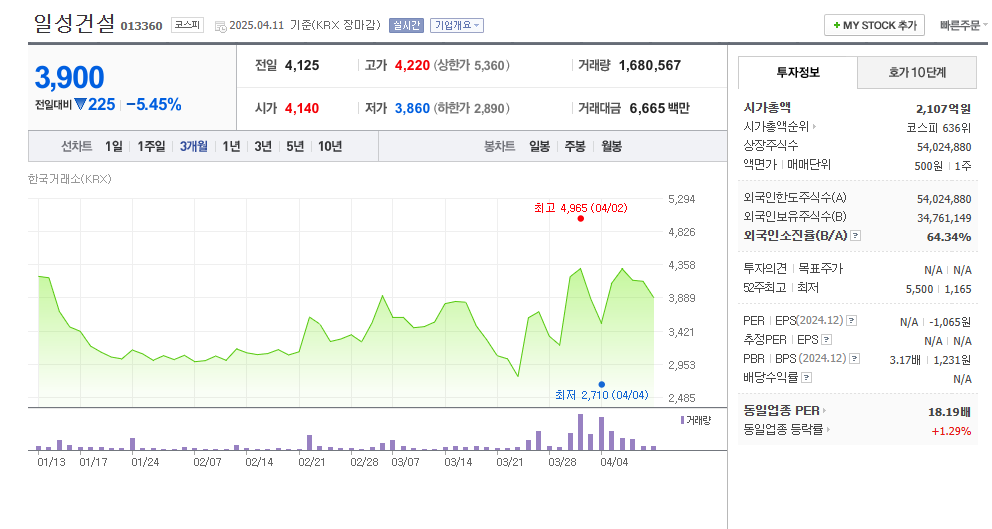Click the BPS value 1,231원
The width and height of the screenshot is (992, 529).
pyautogui.click(x=952, y=360)
